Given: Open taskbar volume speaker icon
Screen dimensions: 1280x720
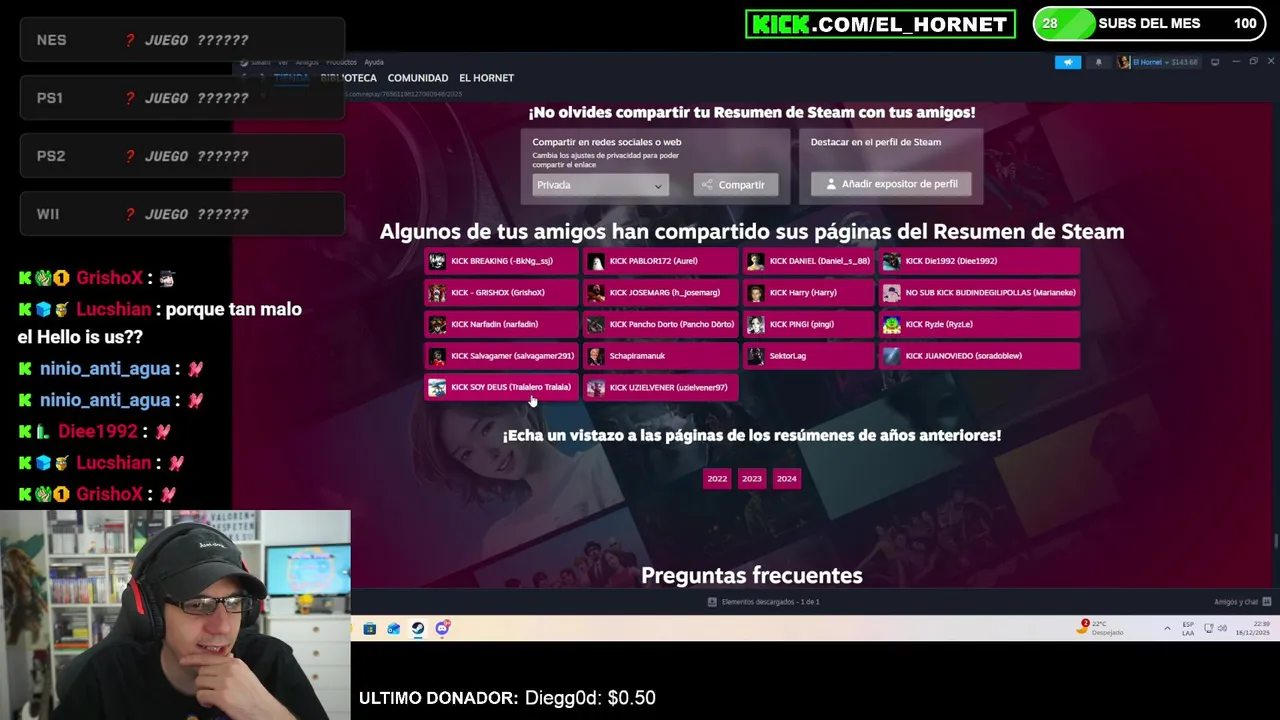Looking at the screenshot, I should click(x=1222, y=629).
